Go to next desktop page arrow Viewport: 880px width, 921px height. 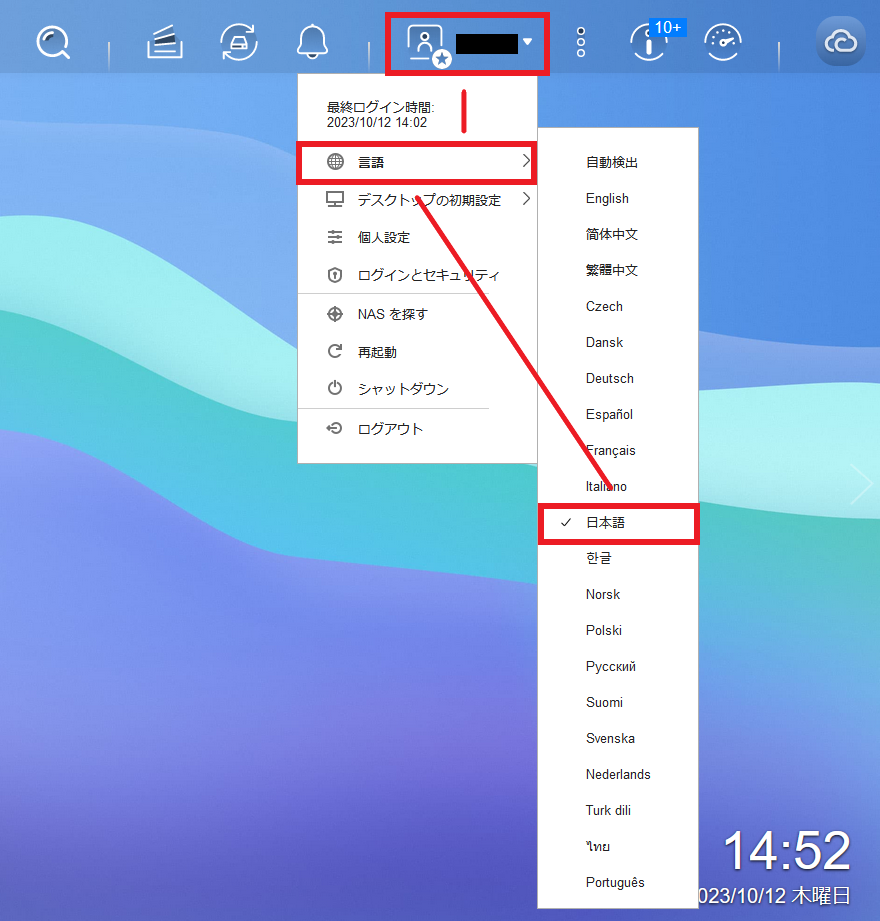coord(861,483)
